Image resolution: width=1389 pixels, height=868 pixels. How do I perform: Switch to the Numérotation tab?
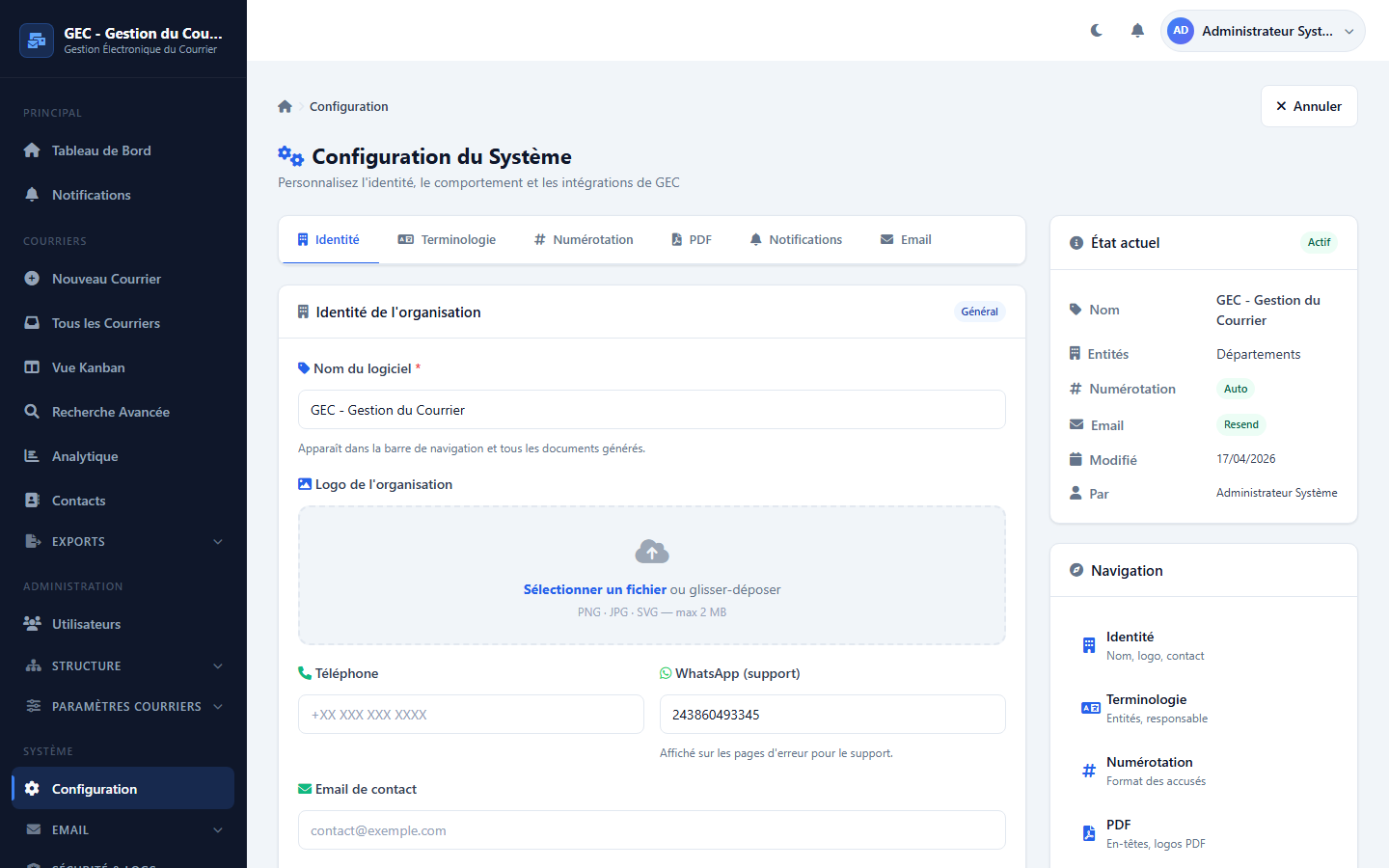(584, 240)
